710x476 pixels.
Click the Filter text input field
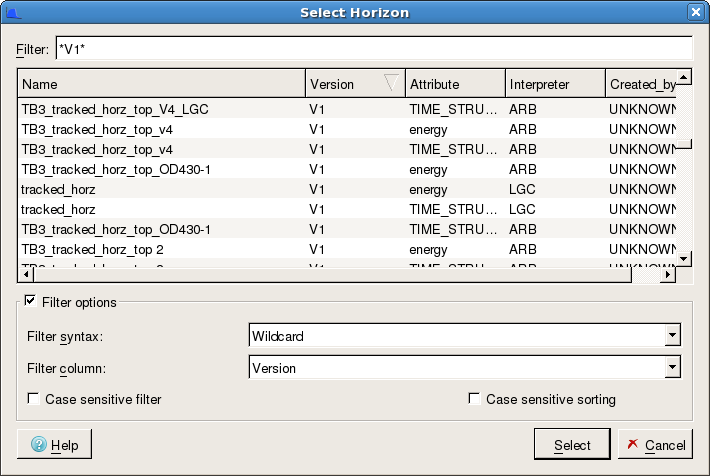point(374,48)
